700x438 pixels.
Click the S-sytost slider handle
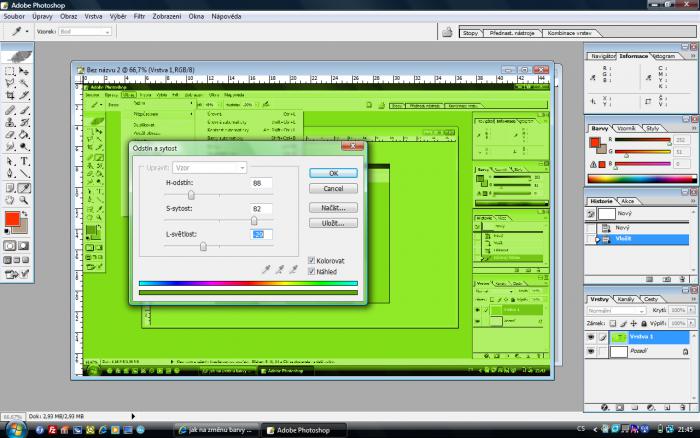(x=254, y=220)
